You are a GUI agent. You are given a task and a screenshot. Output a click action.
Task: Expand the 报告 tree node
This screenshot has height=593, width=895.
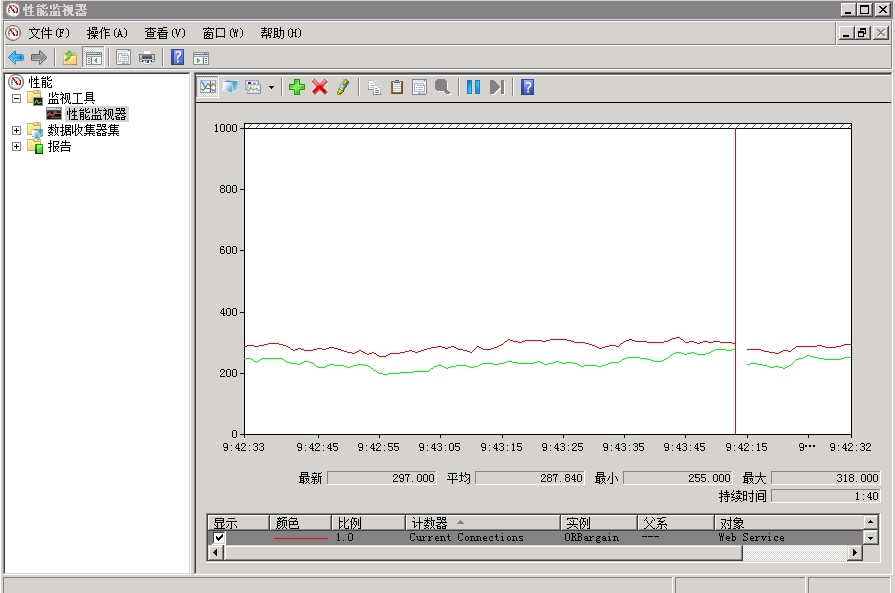(x=16, y=146)
